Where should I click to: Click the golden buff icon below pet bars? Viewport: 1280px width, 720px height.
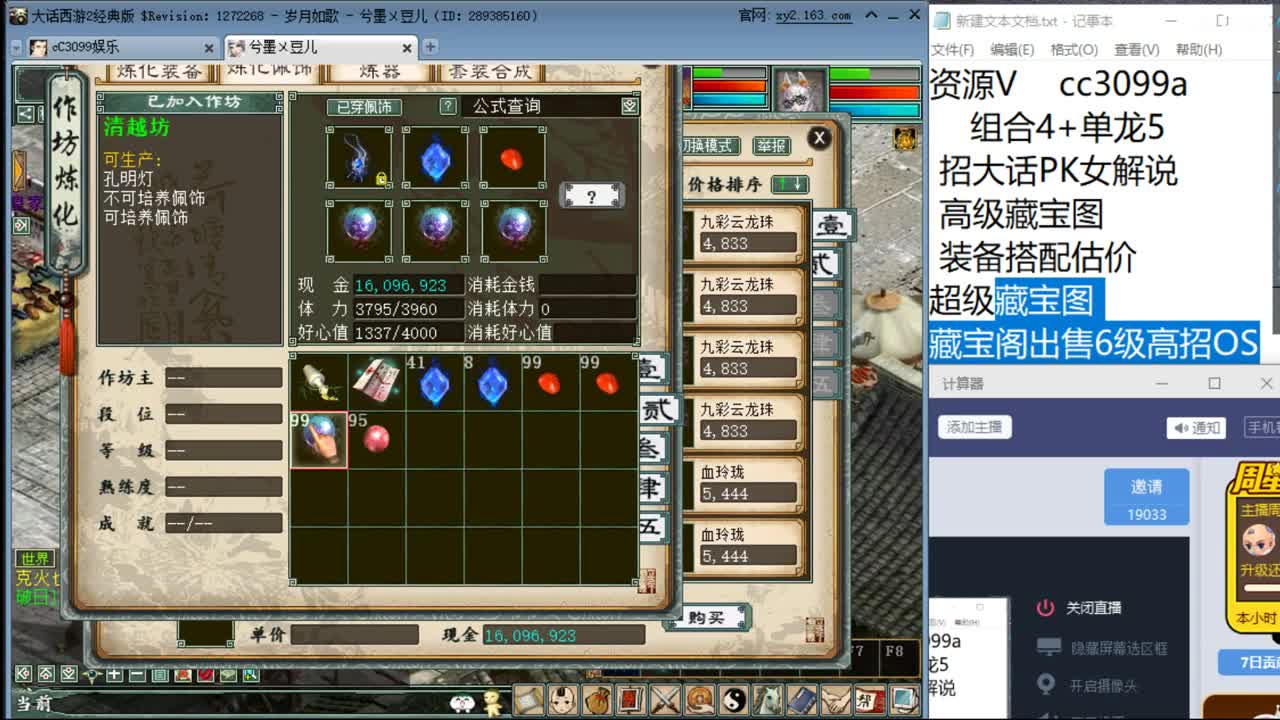[905, 138]
